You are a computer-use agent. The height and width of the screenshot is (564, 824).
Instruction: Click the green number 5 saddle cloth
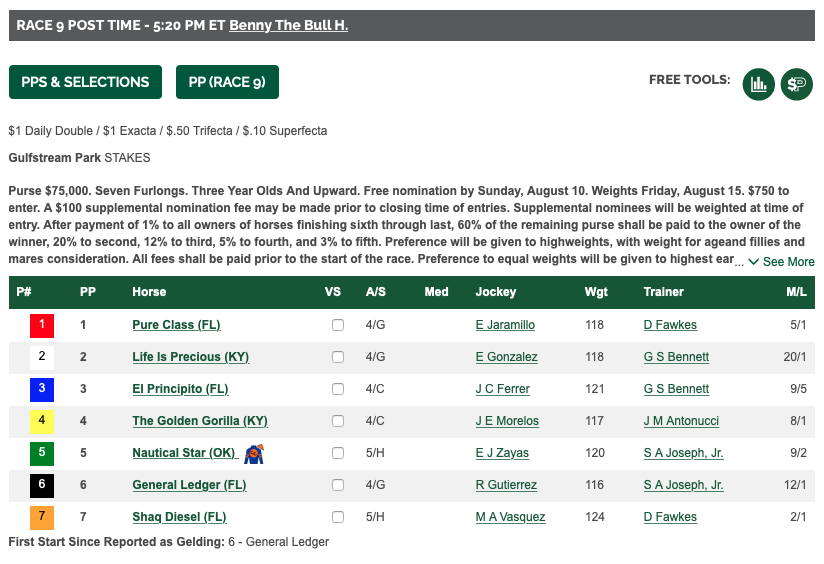coord(42,454)
